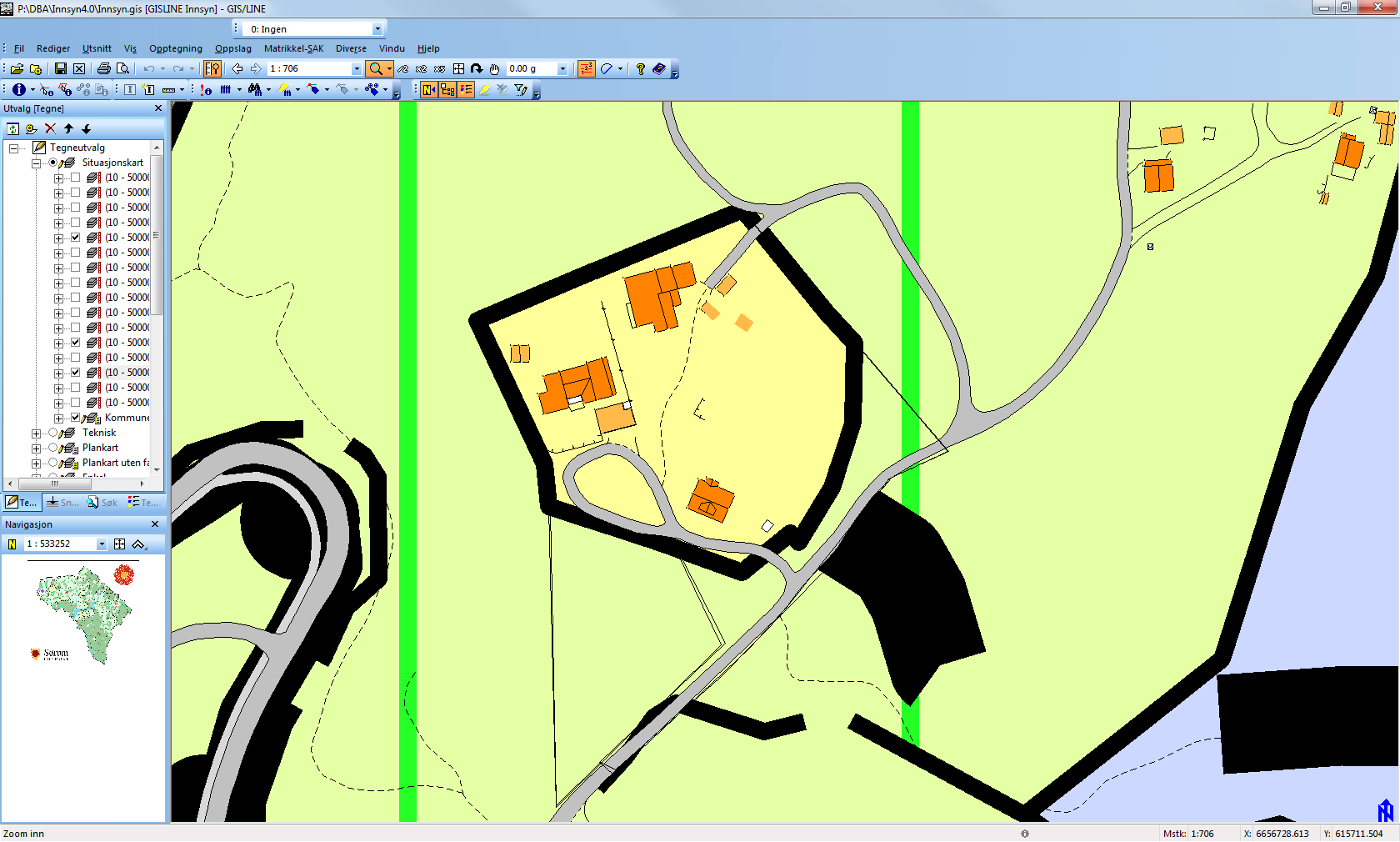Toggle the Kommune layer checkbox
Viewport: 1400px width, 842px height.
76,418
